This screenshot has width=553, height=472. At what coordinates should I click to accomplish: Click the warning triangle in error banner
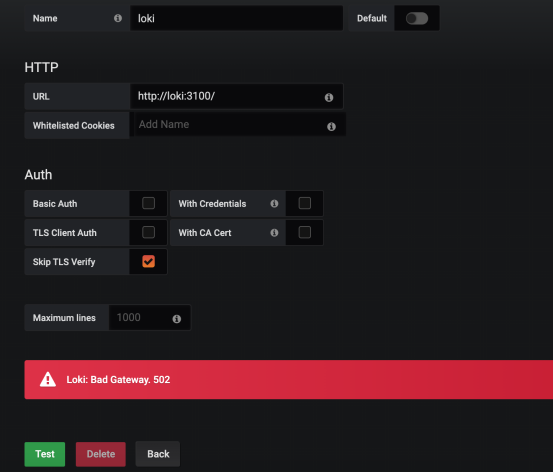(x=48, y=380)
